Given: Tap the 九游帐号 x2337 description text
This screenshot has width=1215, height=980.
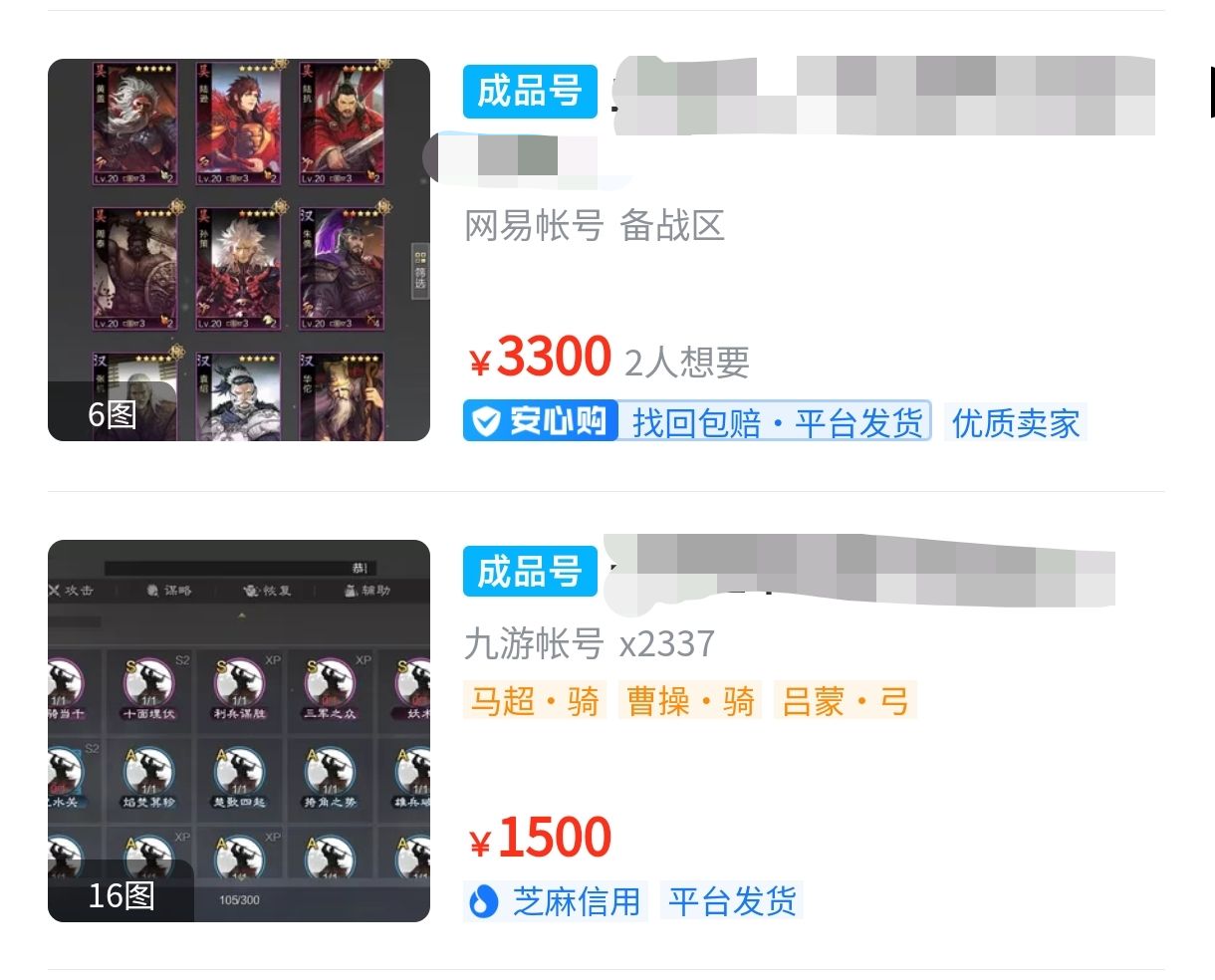Looking at the screenshot, I should coord(590,643).
